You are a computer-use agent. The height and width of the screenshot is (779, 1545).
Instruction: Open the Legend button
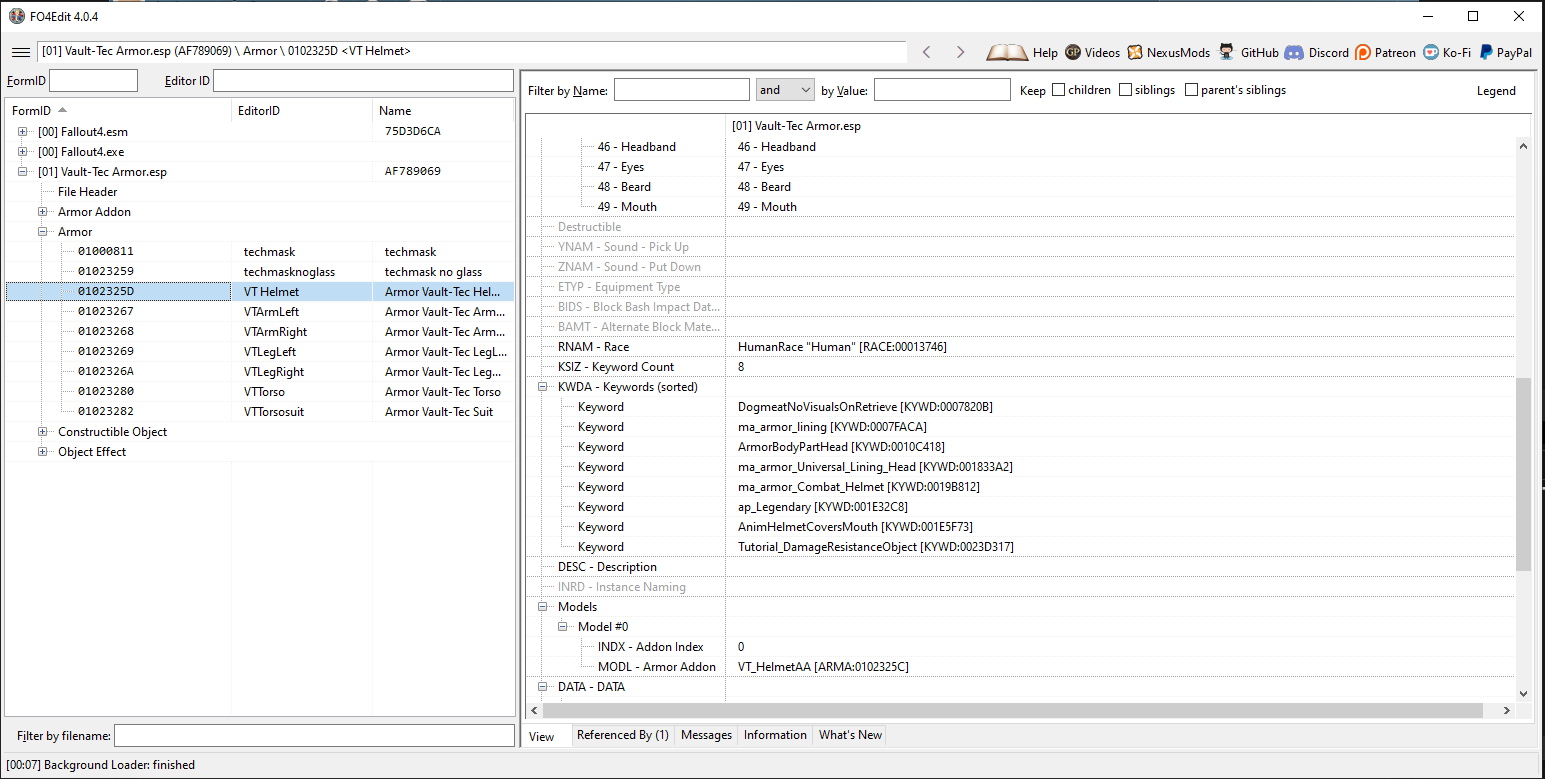click(x=1496, y=91)
